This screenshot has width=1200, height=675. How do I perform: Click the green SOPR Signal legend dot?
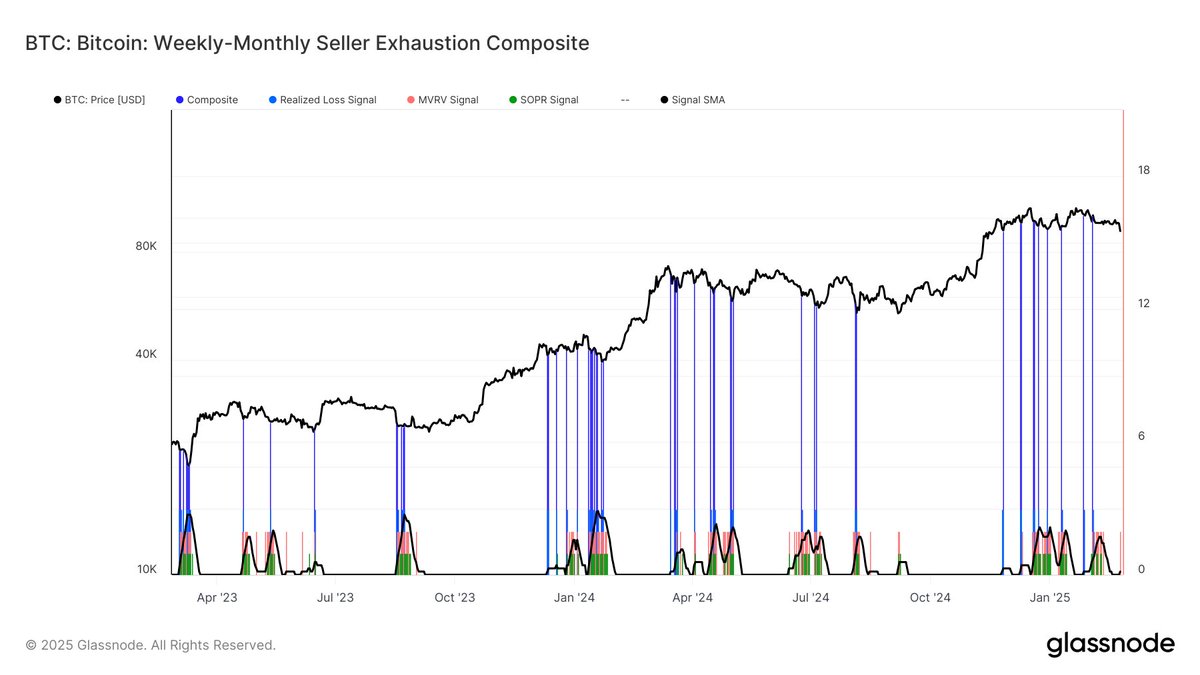(512, 99)
